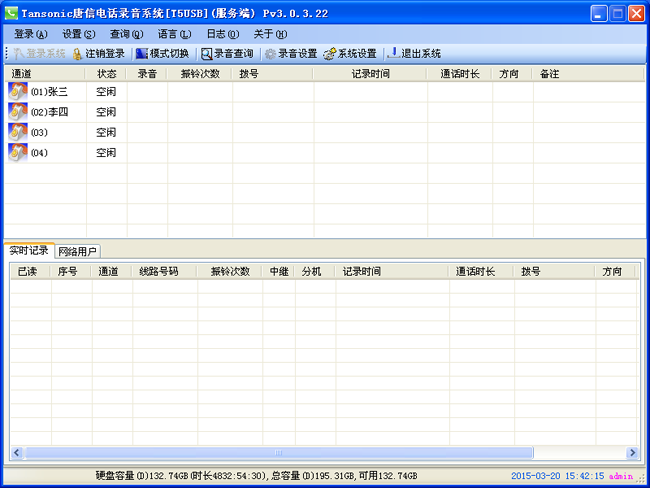Open the 语言 language menu
Viewport: 650px width, 488px height.
[x=174, y=34]
